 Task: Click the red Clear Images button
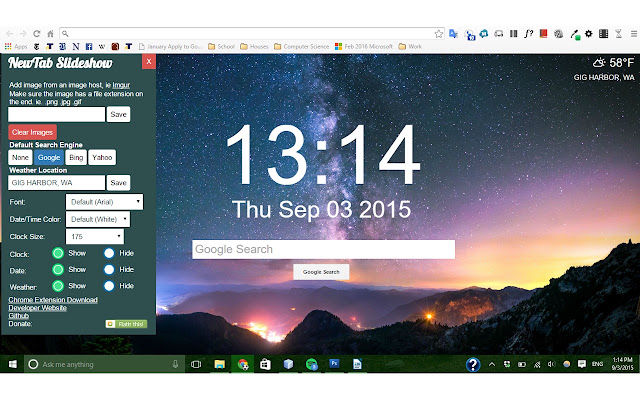[32, 132]
